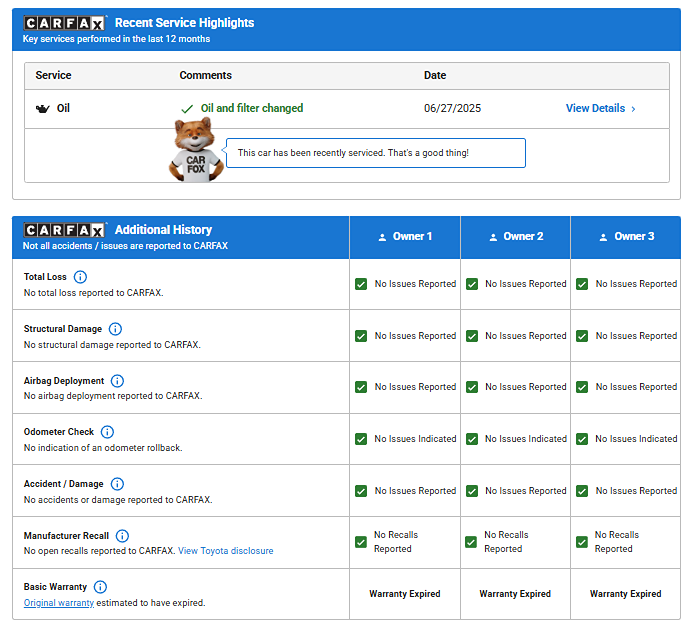The width and height of the screenshot is (695, 631).
Task: Open the View Toyota disclosure link
Action: [x=225, y=551]
